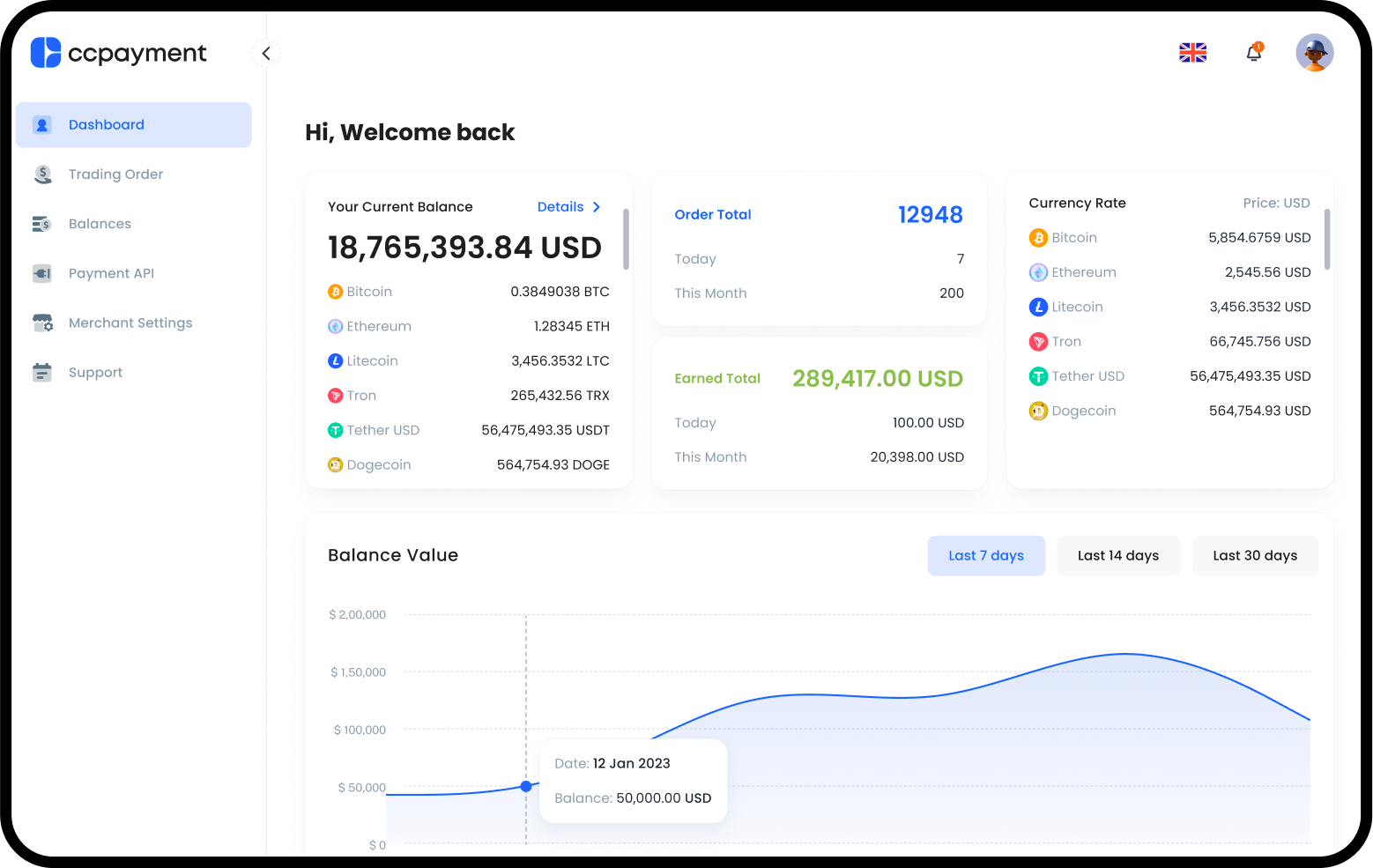Click the 3,456.3532 LTC balance
Screen dimensions: 1373x868
pos(560,360)
